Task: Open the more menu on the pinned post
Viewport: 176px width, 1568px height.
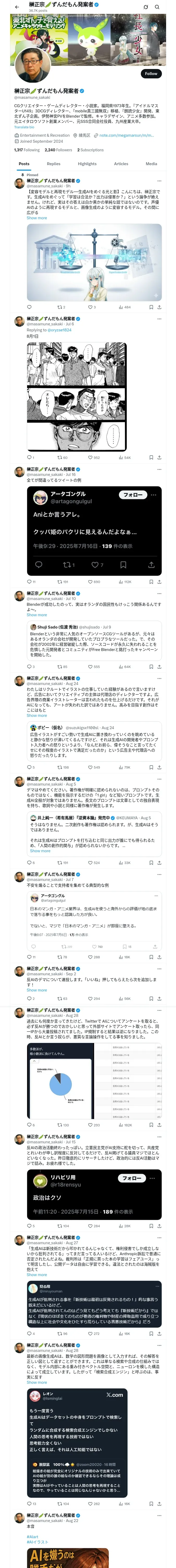Action: click(x=160, y=181)
